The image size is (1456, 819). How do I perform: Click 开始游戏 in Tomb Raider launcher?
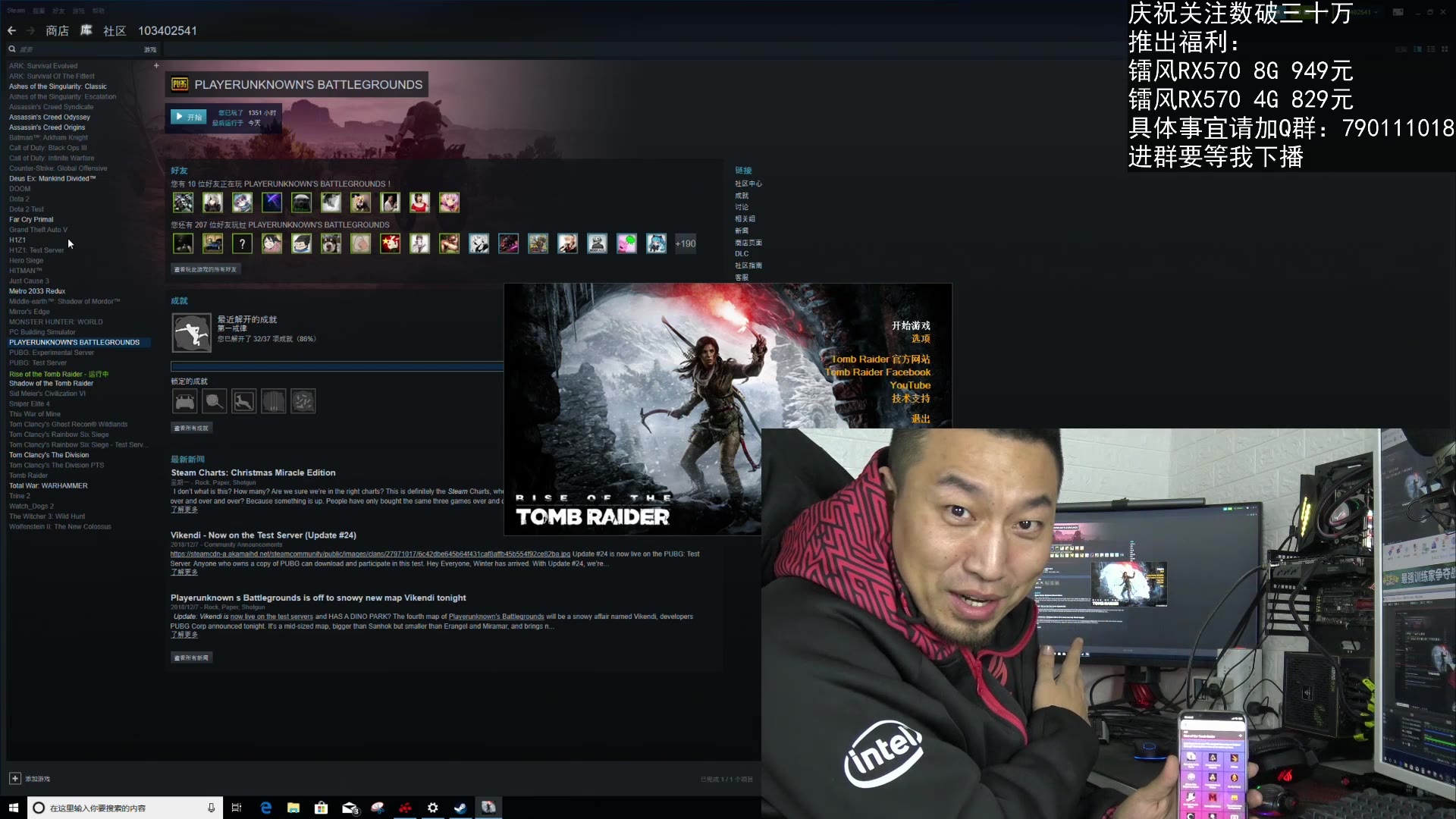tap(911, 325)
